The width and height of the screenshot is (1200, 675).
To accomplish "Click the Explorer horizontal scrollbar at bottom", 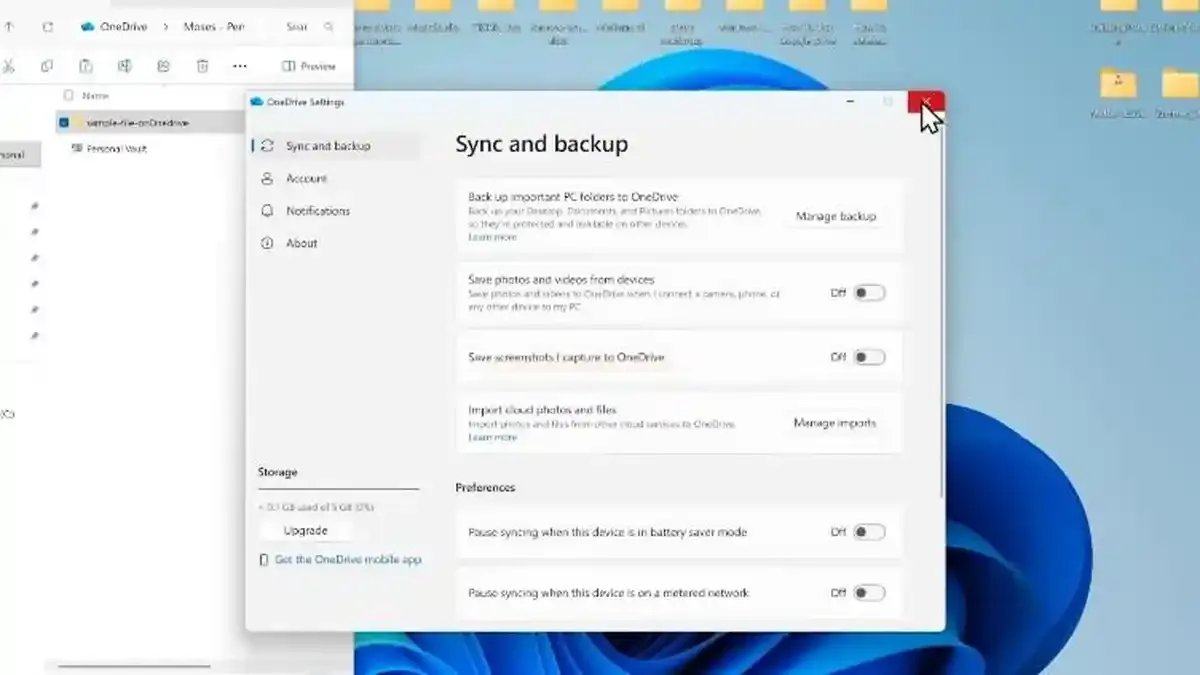I will 134,666.
